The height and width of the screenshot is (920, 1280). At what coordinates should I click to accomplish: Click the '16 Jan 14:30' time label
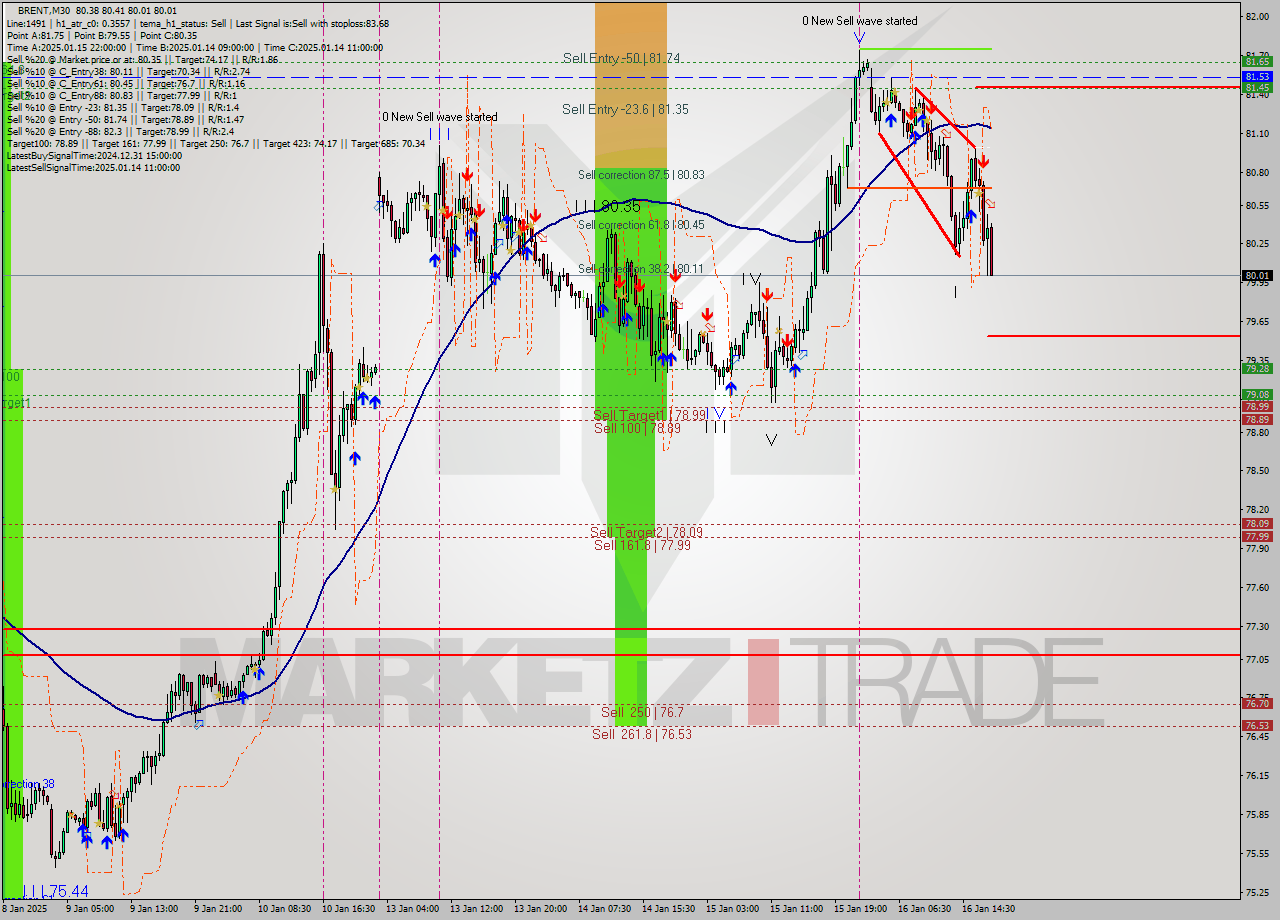point(989,909)
